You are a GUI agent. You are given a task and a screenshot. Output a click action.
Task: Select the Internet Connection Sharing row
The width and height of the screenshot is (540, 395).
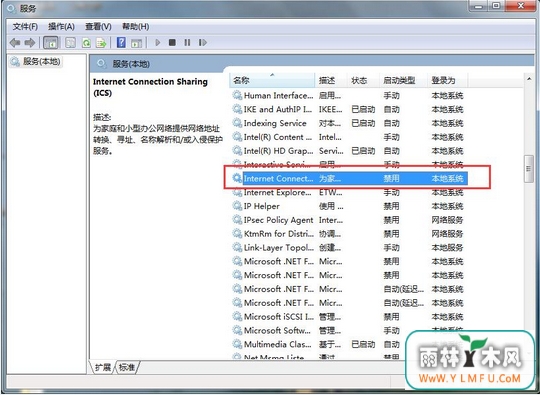pos(349,178)
